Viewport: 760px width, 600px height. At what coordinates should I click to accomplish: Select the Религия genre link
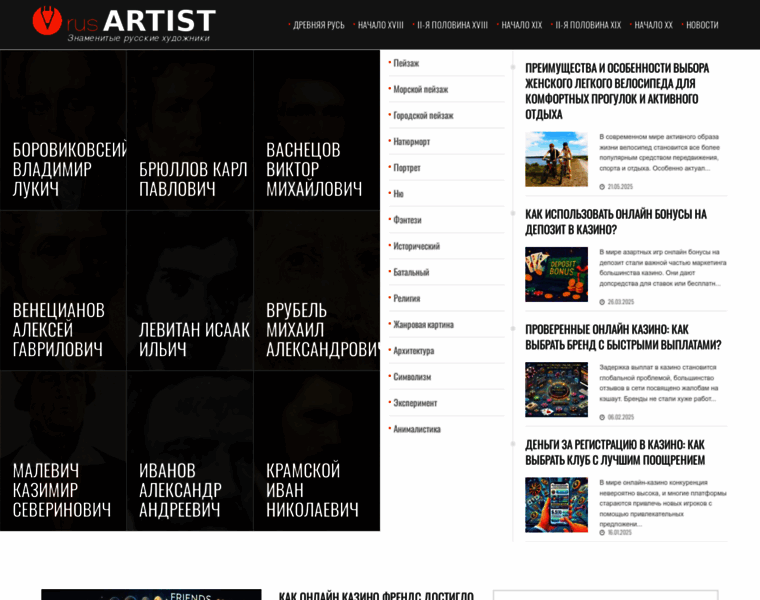pos(407,299)
